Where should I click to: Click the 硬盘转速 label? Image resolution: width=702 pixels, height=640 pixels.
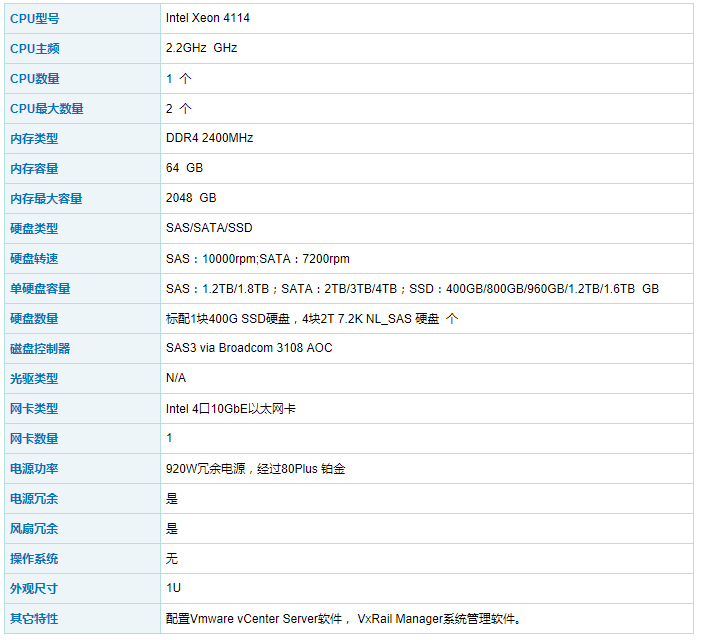tap(35, 258)
